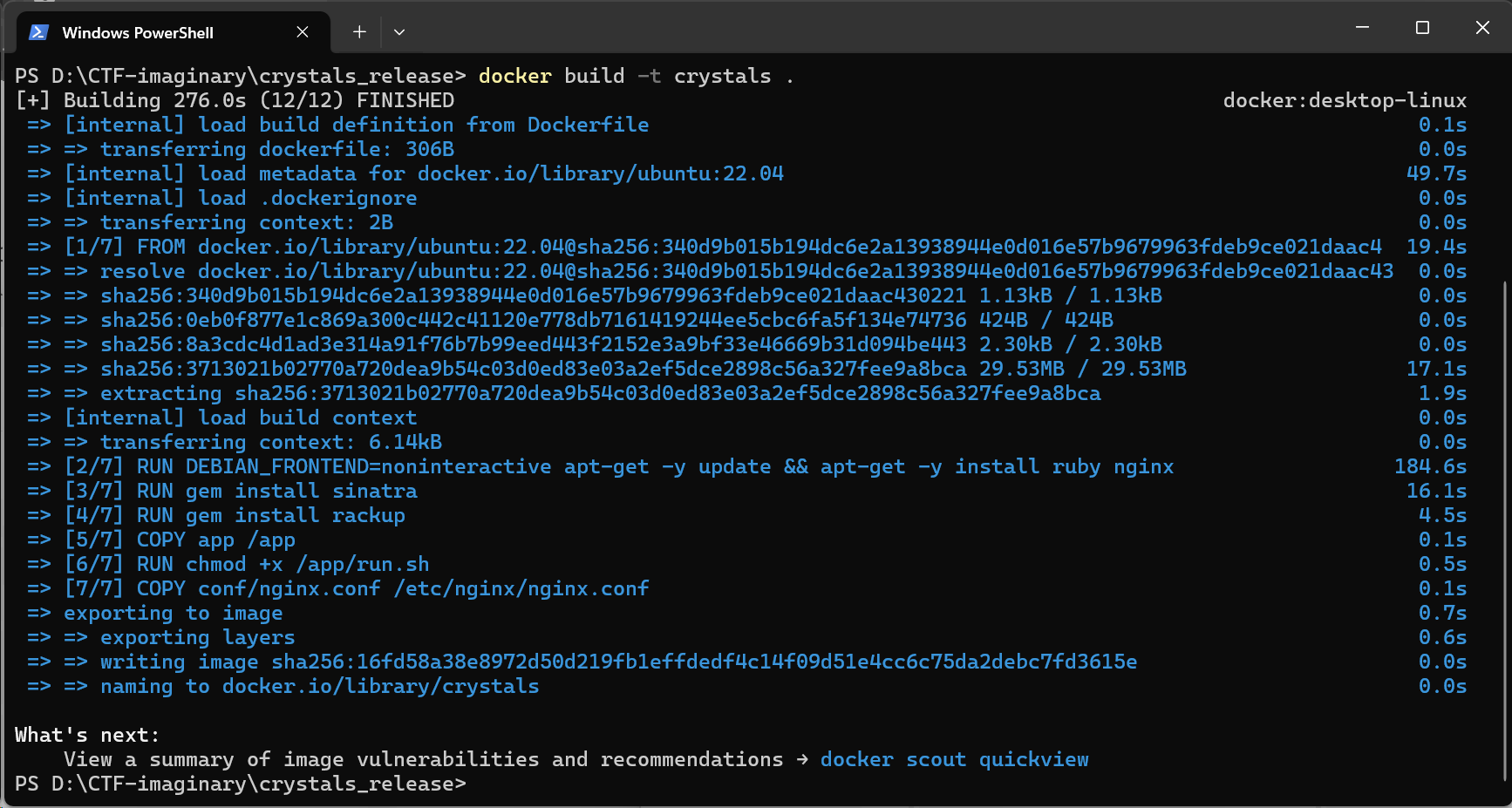
Task: Minimize the terminal window
Action: (x=1362, y=28)
